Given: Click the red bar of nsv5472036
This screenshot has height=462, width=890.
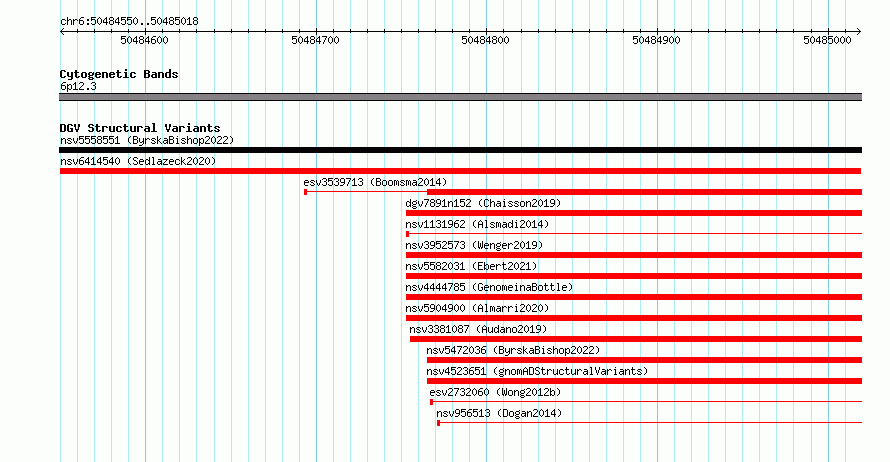Looking at the screenshot, I should pyautogui.click(x=644, y=360).
